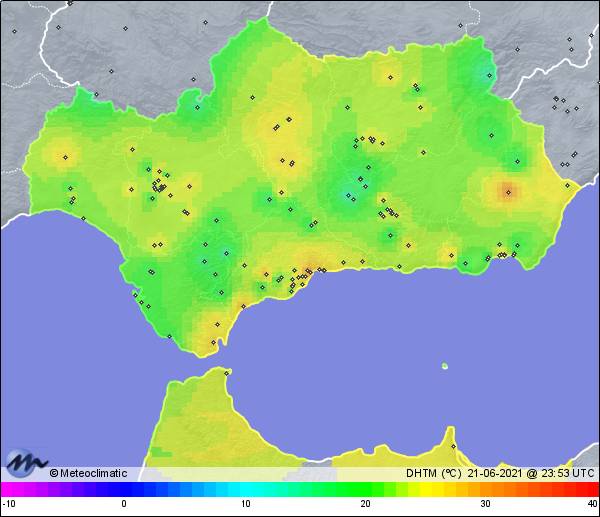Screen dimensions: 600x517
Task: Click the 30 label on the temperature scale
Action: pyautogui.click(x=486, y=503)
